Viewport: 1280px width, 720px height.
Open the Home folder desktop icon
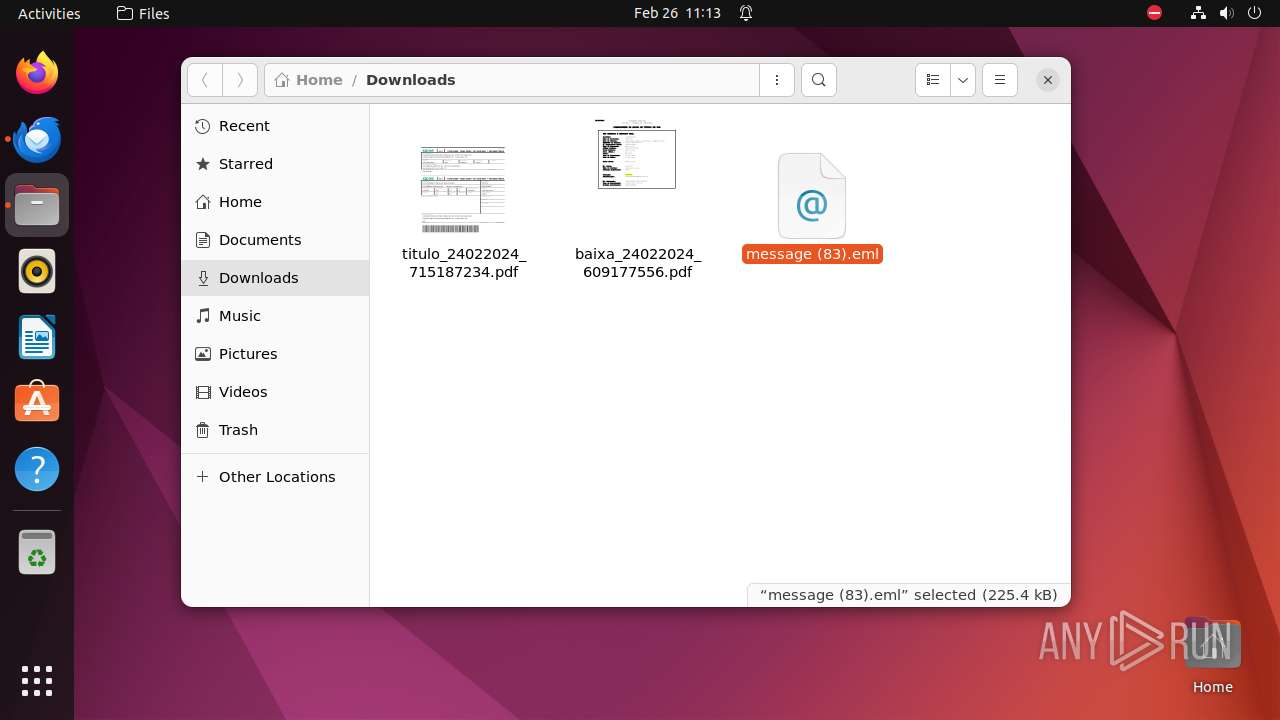1212,656
